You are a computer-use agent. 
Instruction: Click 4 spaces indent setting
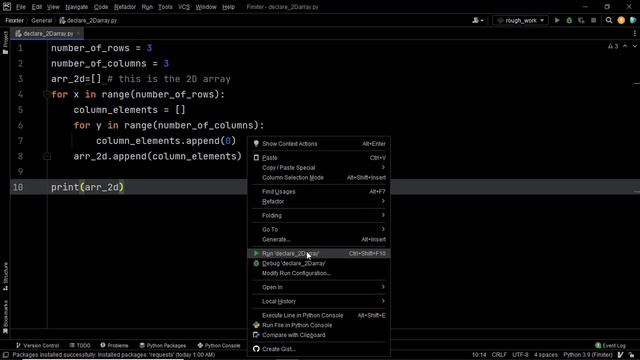click(546, 355)
